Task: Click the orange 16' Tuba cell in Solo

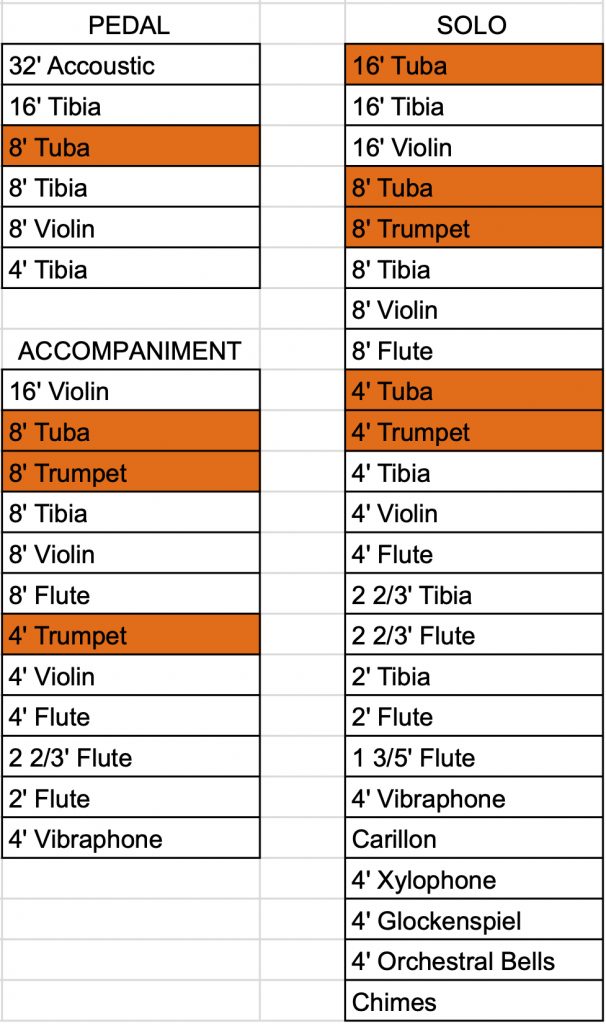Action: pos(474,66)
